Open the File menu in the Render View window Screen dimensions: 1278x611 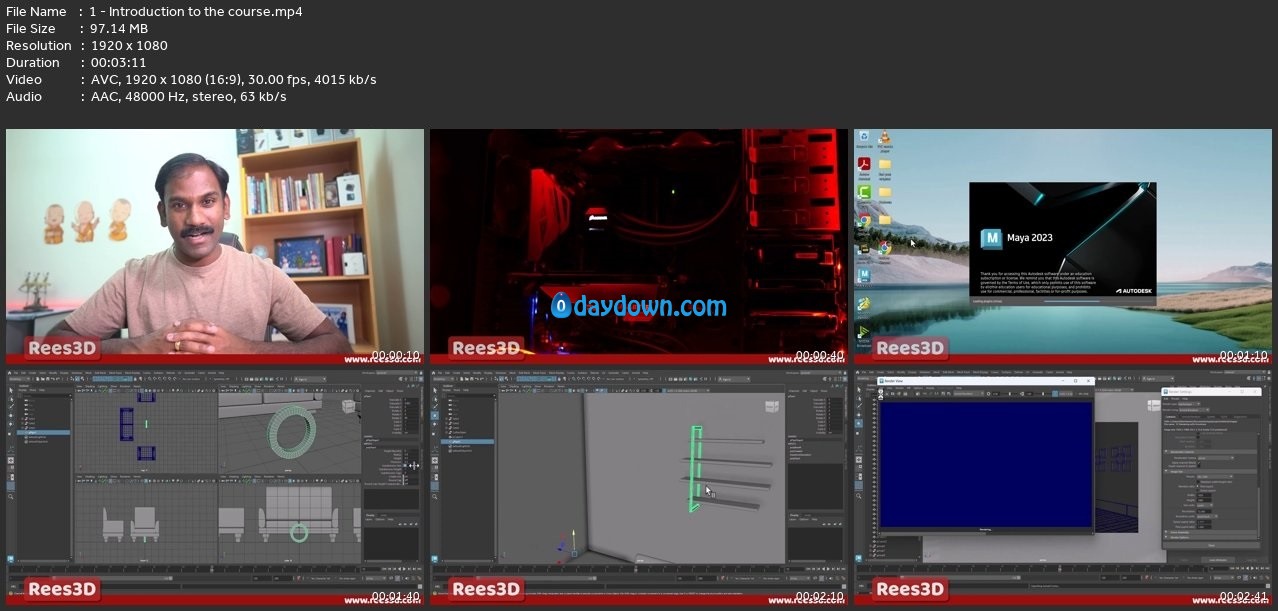coord(882,387)
